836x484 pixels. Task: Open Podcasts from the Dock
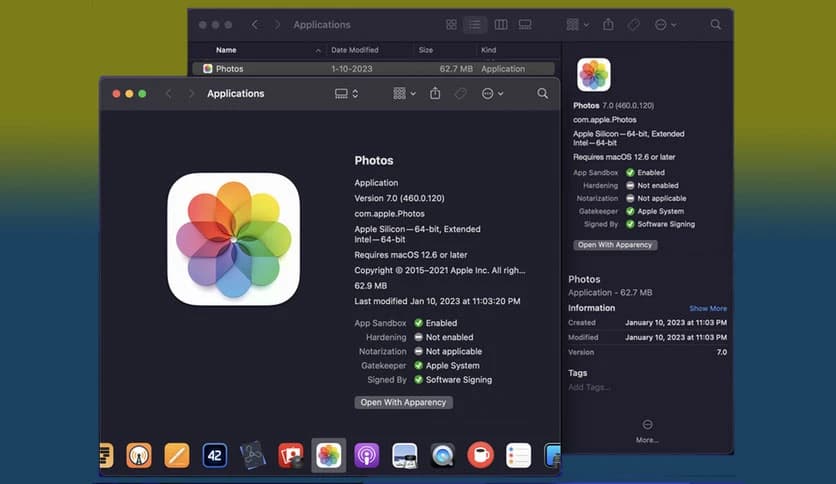(x=366, y=456)
